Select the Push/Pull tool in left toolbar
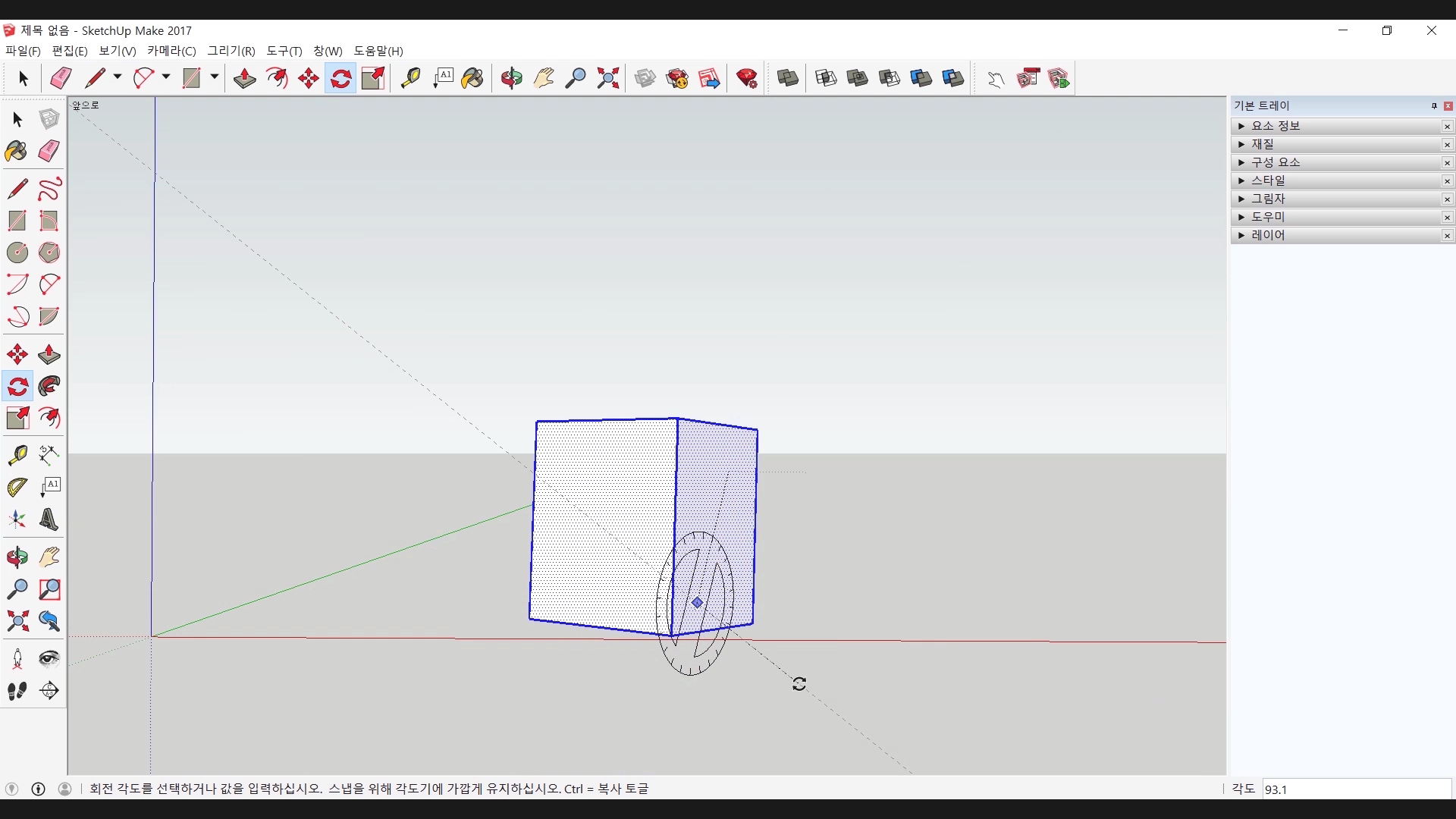This screenshot has height=819, width=1456. click(x=49, y=355)
